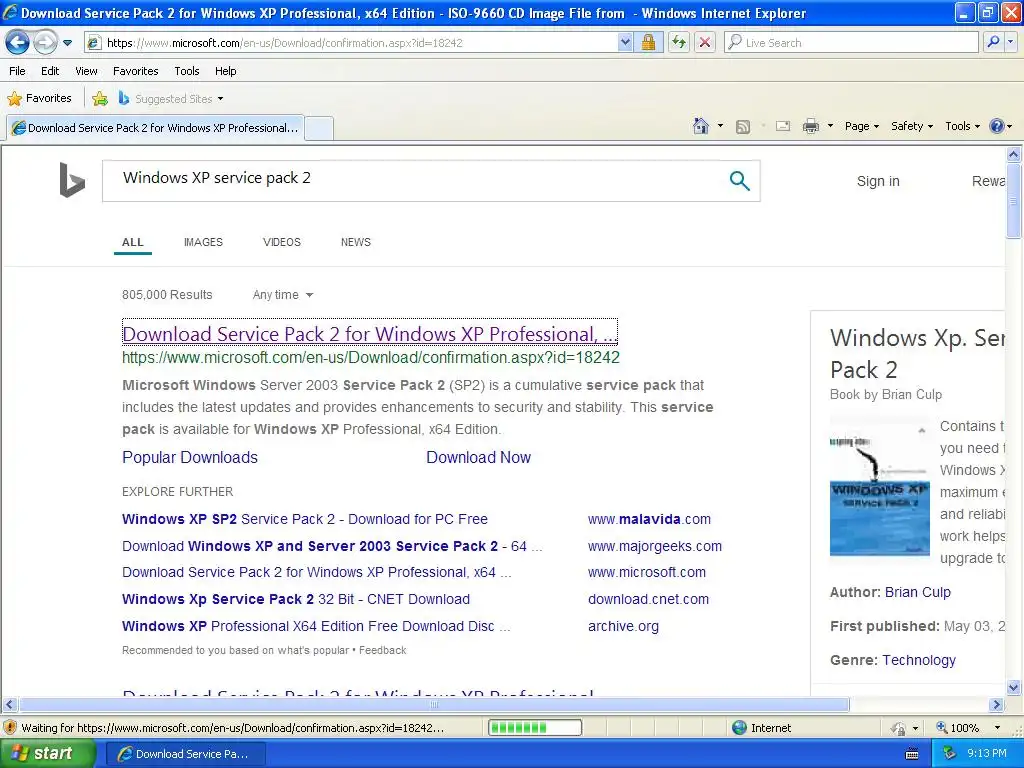Image resolution: width=1024 pixels, height=768 pixels.
Task: Click the Refresh page icon
Action: 679,43
